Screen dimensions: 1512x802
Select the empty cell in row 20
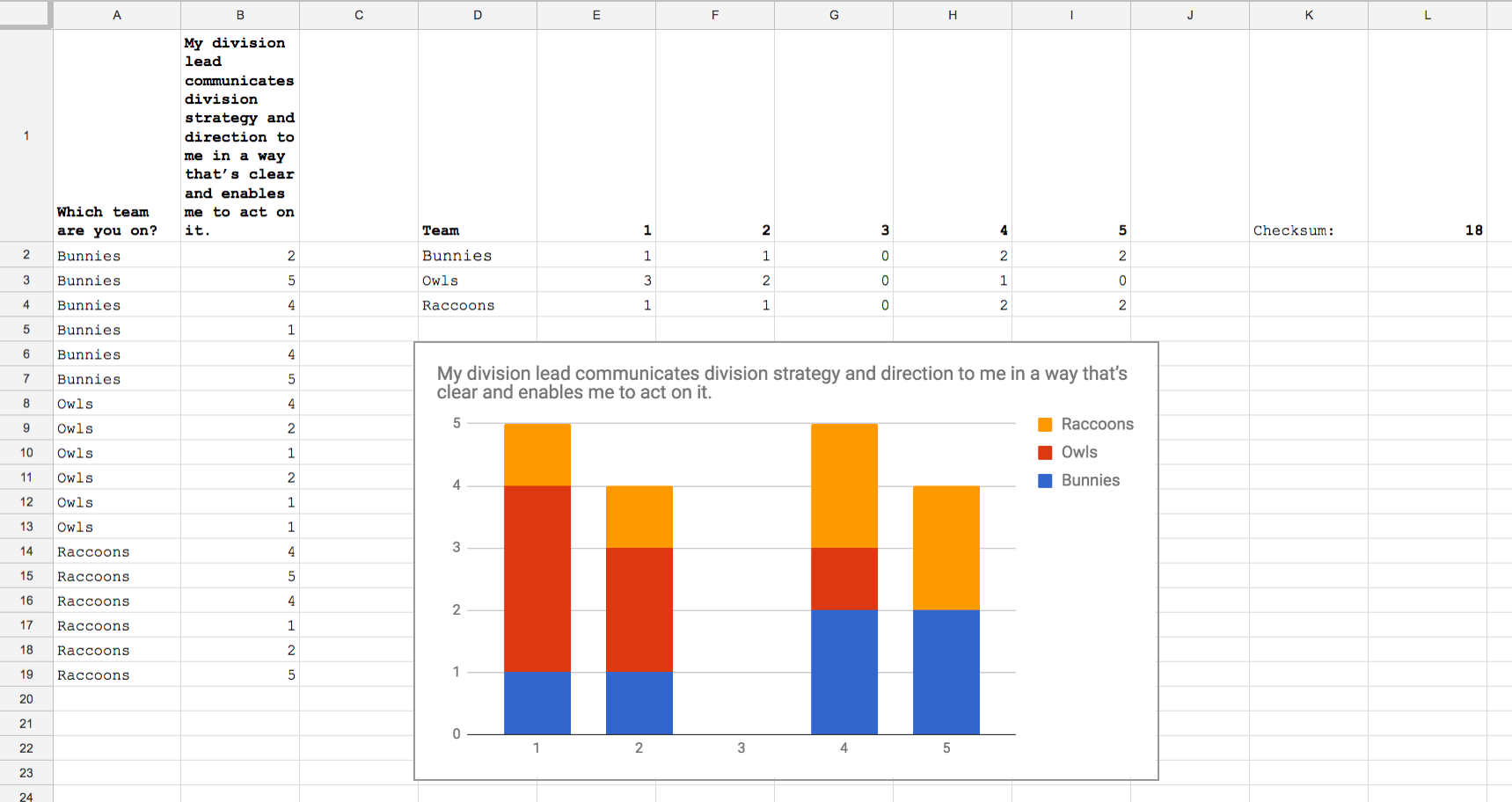point(116,699)
